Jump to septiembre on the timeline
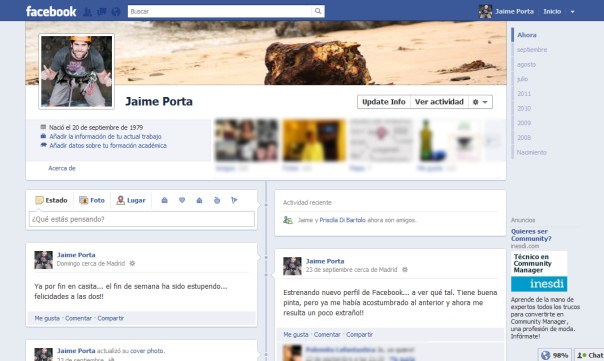604x361 pixels. point(532,50)
